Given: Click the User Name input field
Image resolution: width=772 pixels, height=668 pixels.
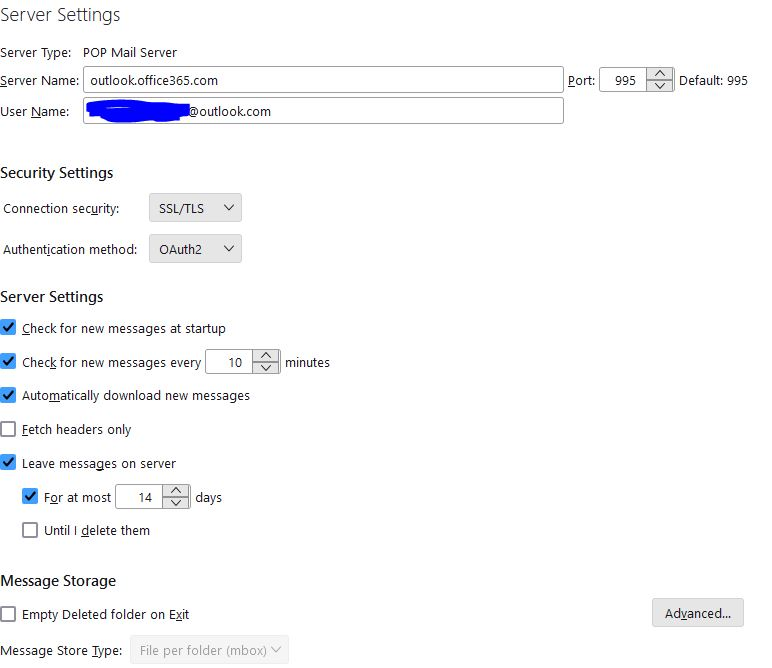Looking at the screenshot, I should (x=323, y=111).
